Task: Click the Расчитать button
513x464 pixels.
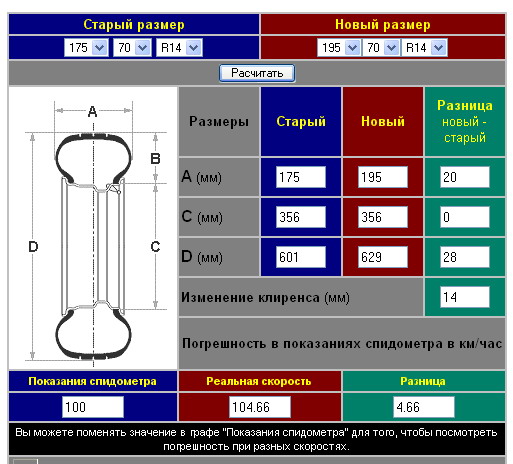Action: pos(257,73)
